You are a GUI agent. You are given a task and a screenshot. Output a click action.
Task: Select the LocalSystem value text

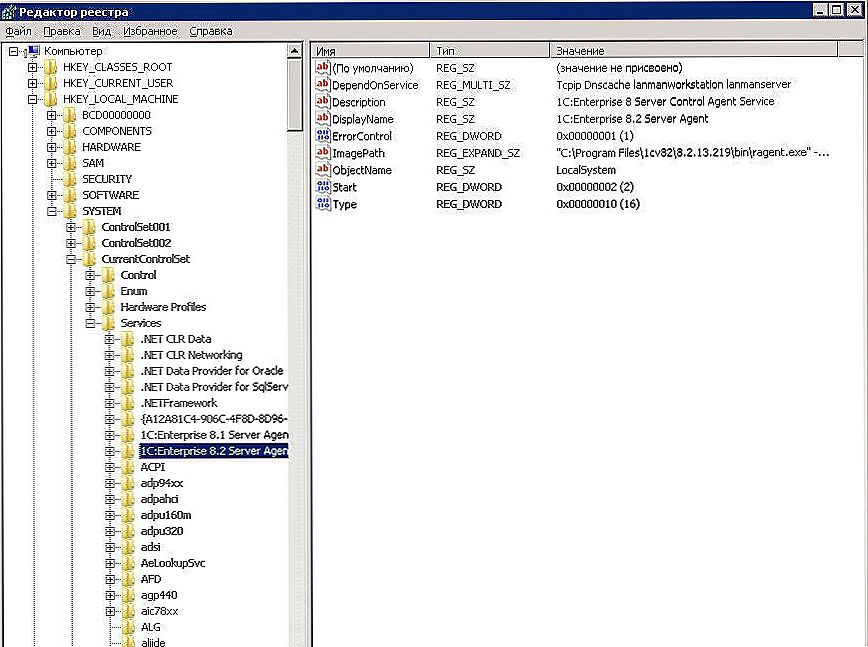point(586,170)
